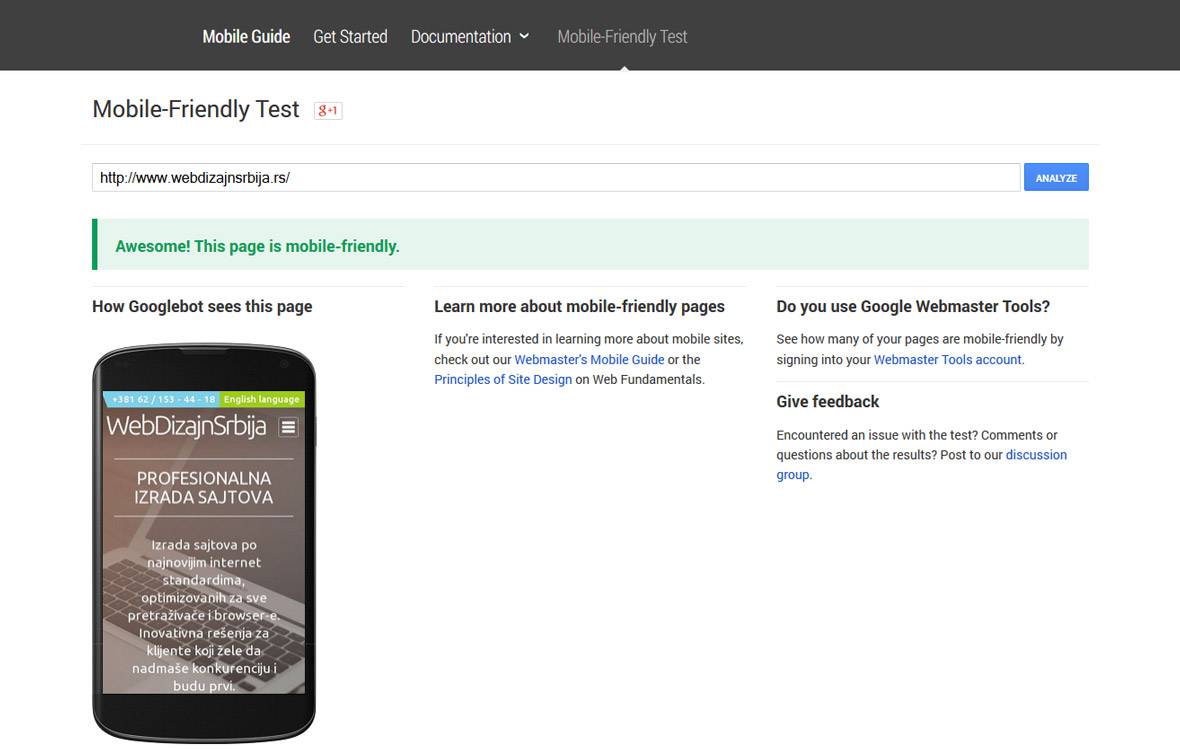Open the Webmaster Tools account link
The height and width of the screenshot is (749, 1180).
click(947, 360)
